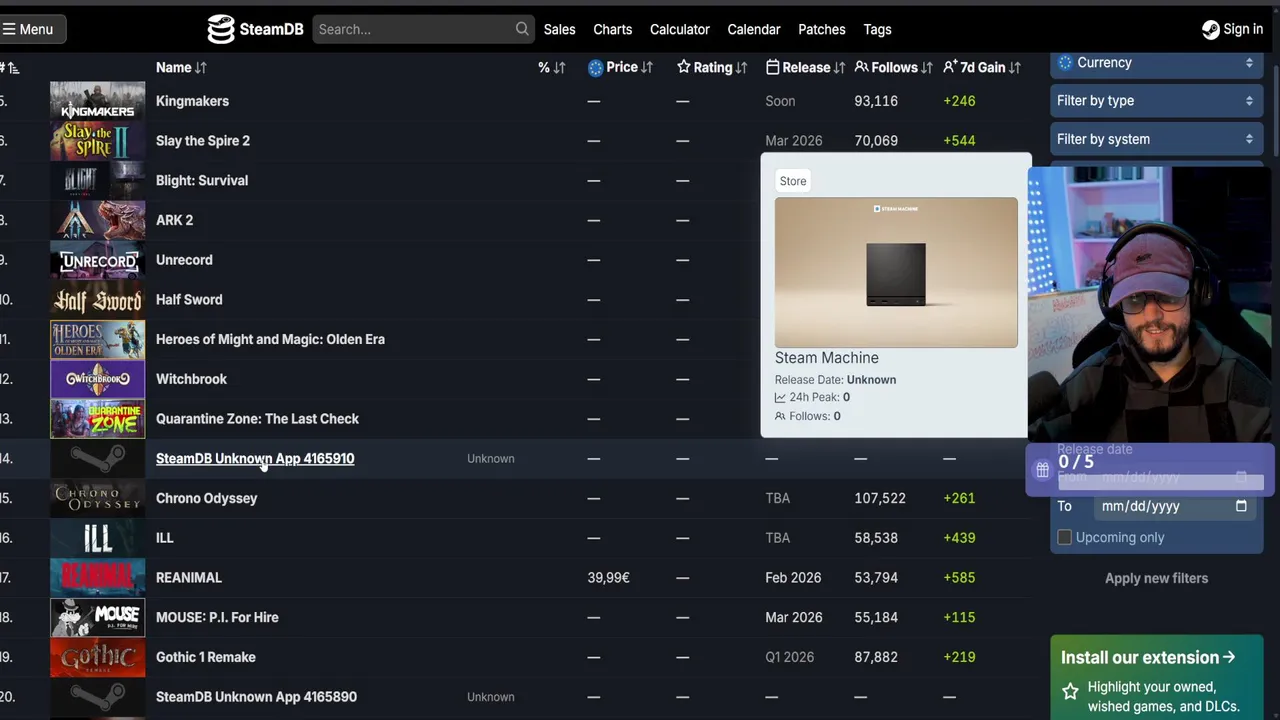Click the Steam icon beside Sign in
Viewport: 1280px width, 720px height.
pyautogui.click(x=1210, y=29)
